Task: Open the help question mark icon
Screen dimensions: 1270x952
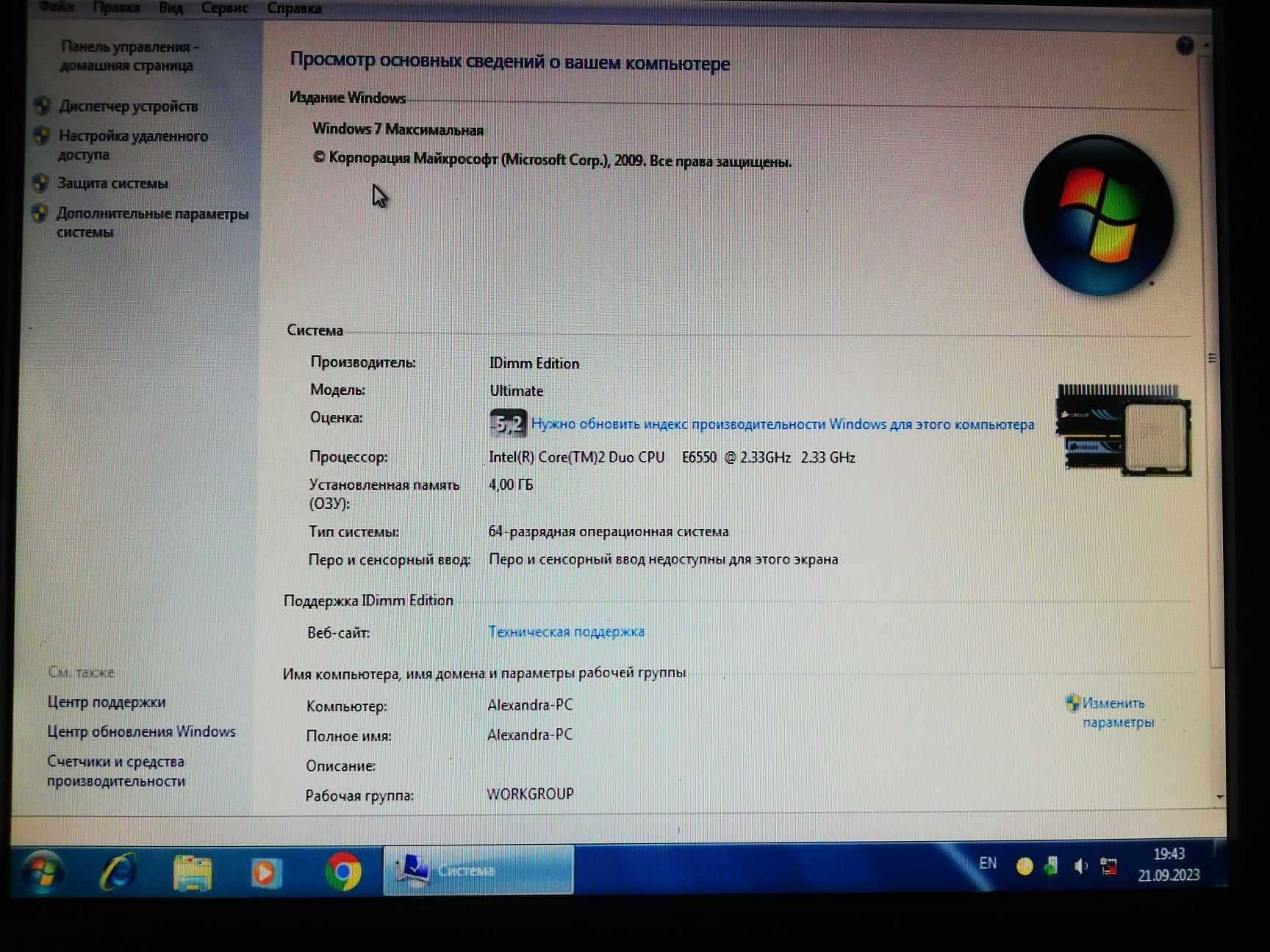Action: (1185, 46)
